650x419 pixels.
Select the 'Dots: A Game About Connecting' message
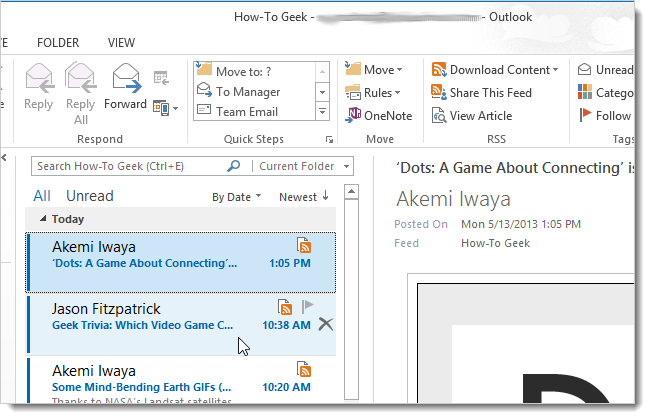[x=181, y=262]
